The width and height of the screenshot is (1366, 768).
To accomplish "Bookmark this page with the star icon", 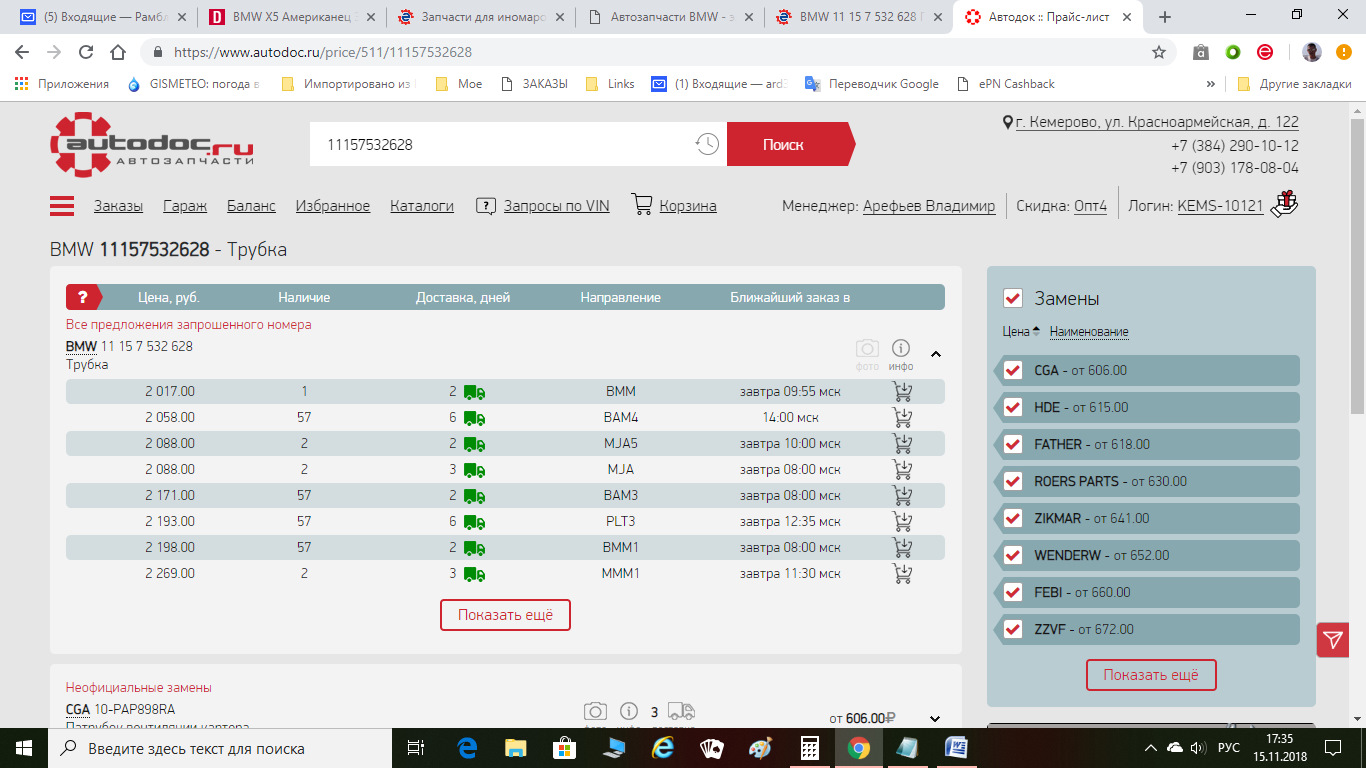I will tap(1159, 52).
